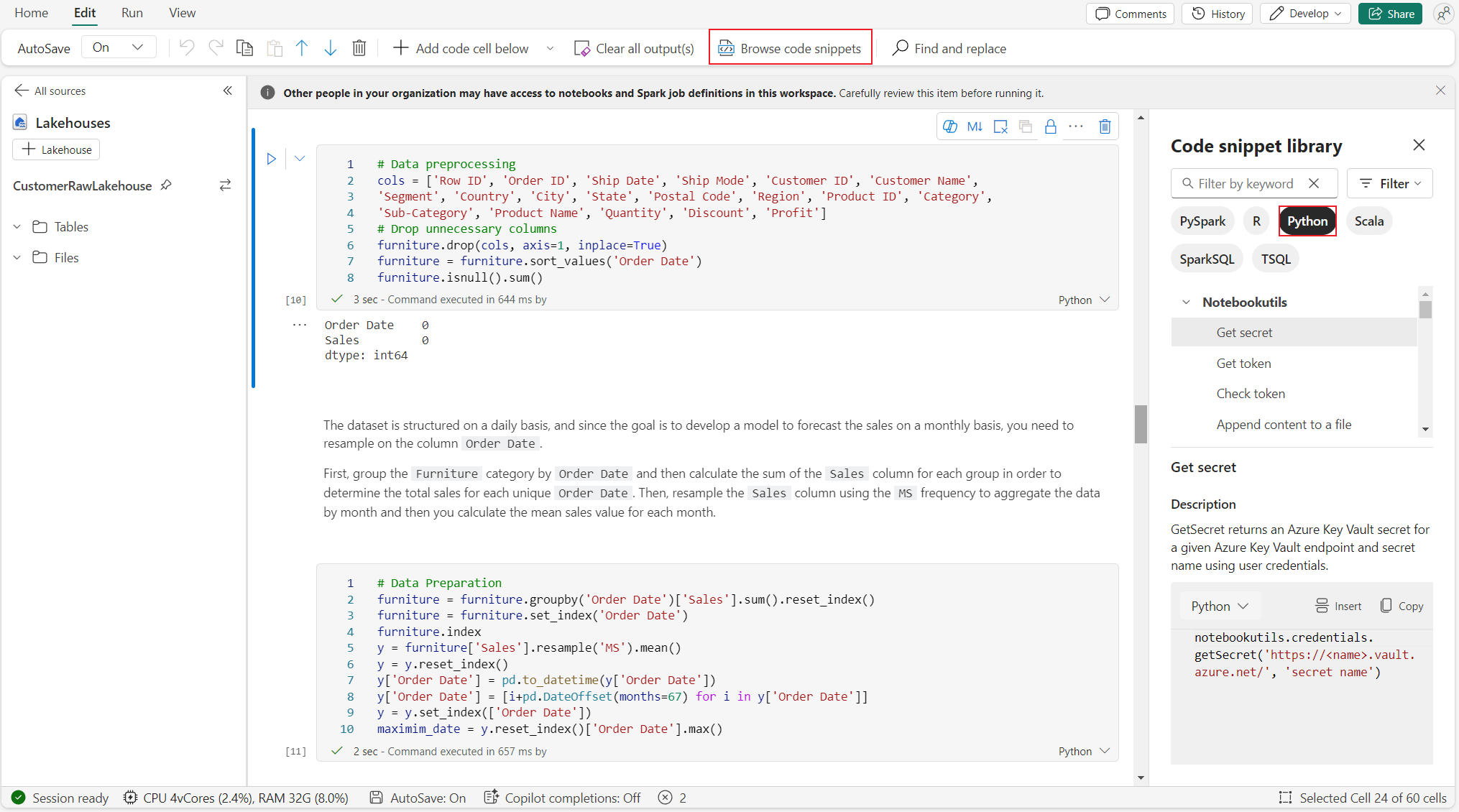
Task: Click the move cell up arrow
Action: [302, 48]
